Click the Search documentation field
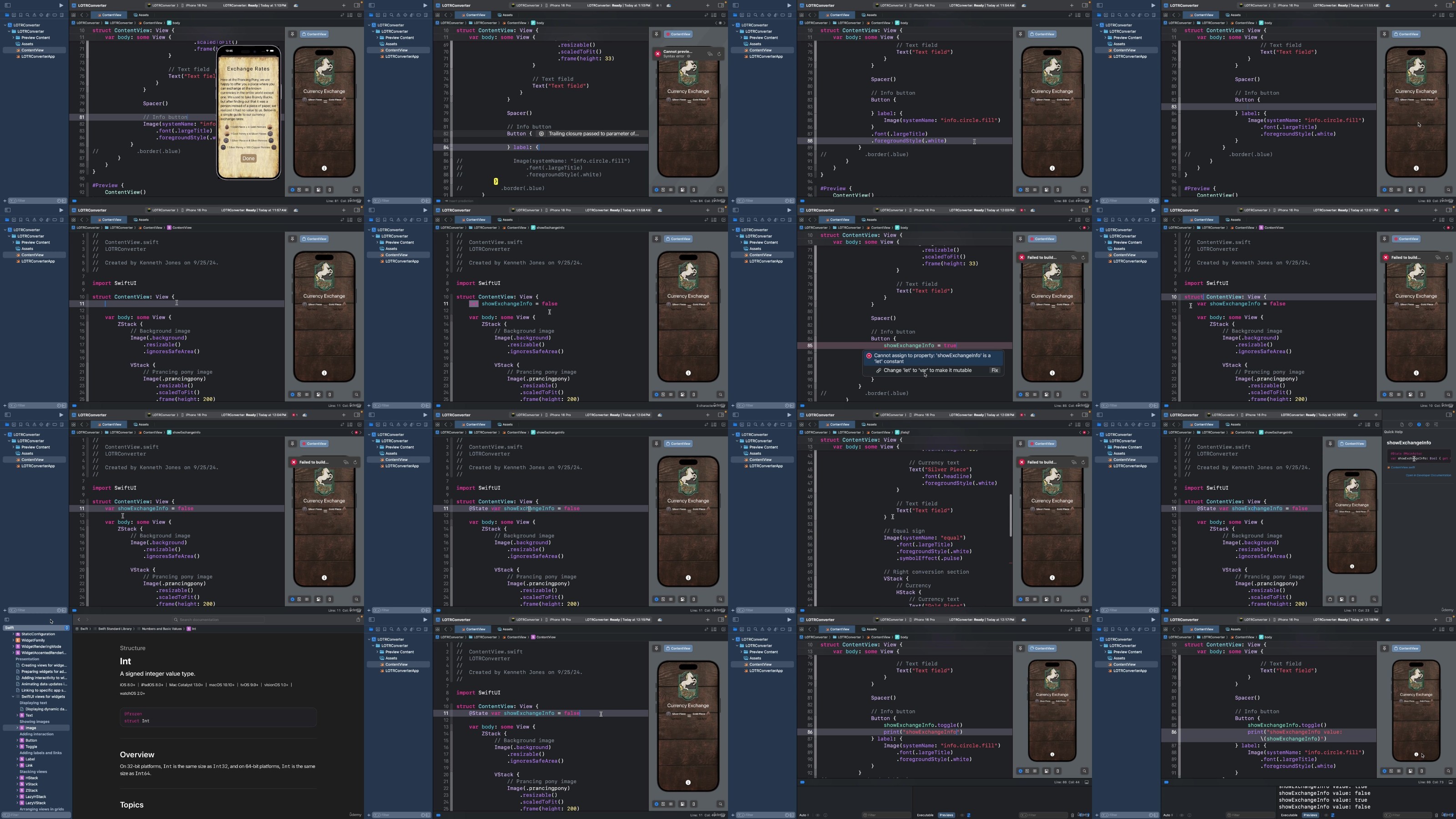 (218, 620)
